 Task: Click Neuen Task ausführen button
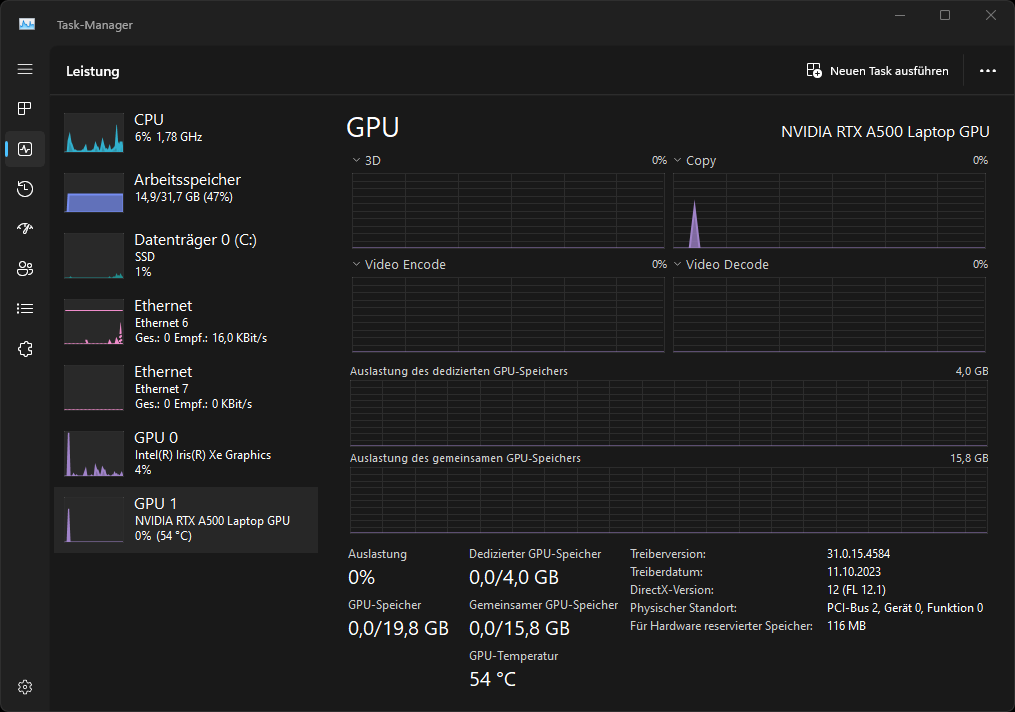tap(878, 71)
